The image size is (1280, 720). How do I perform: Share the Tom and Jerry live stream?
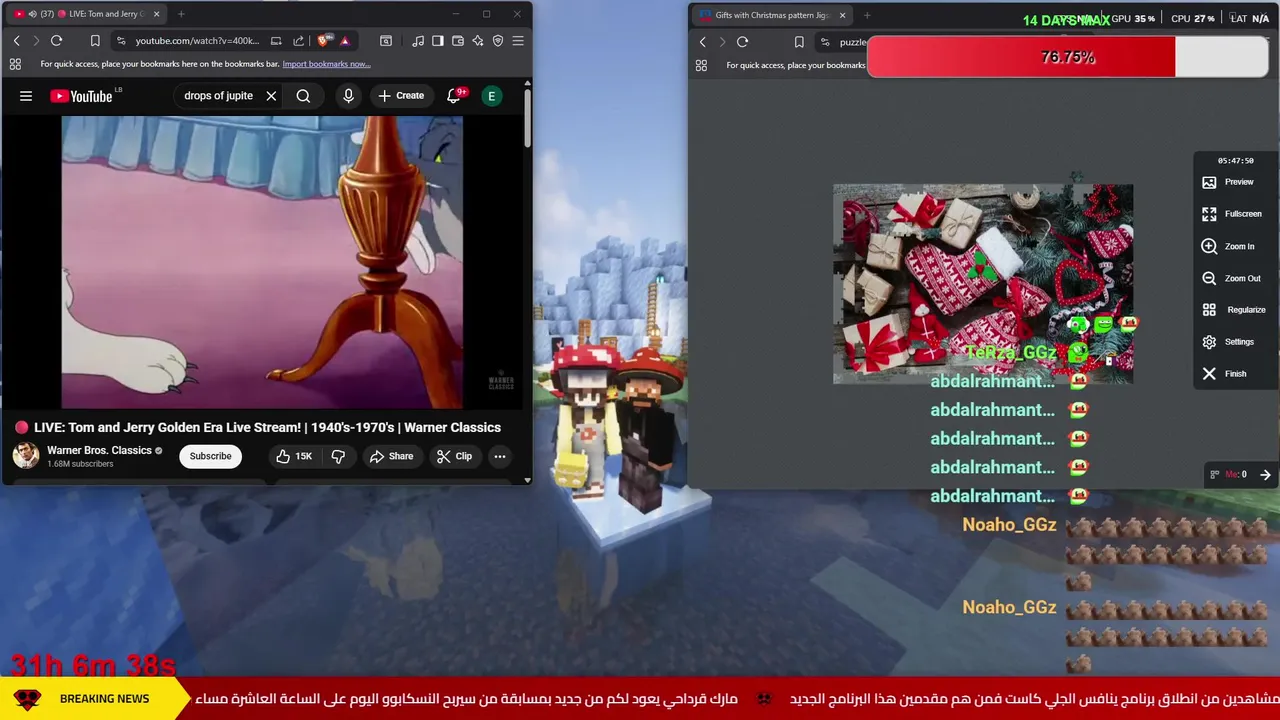click(391, 456)
